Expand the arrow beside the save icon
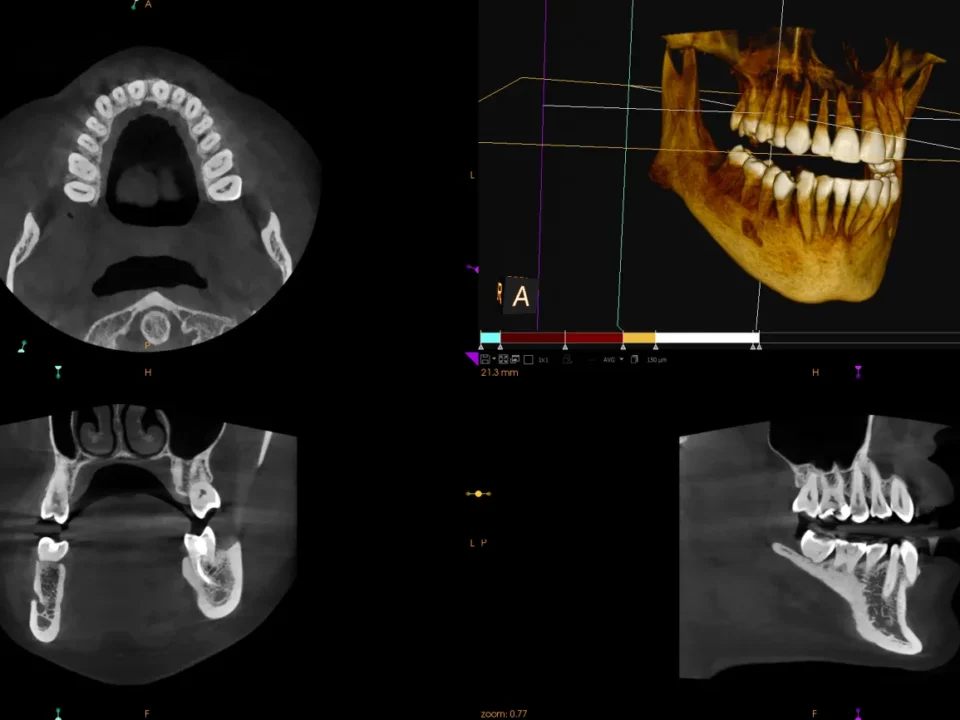The width and height of the screenshot is (960, 720). coord(496,360)
